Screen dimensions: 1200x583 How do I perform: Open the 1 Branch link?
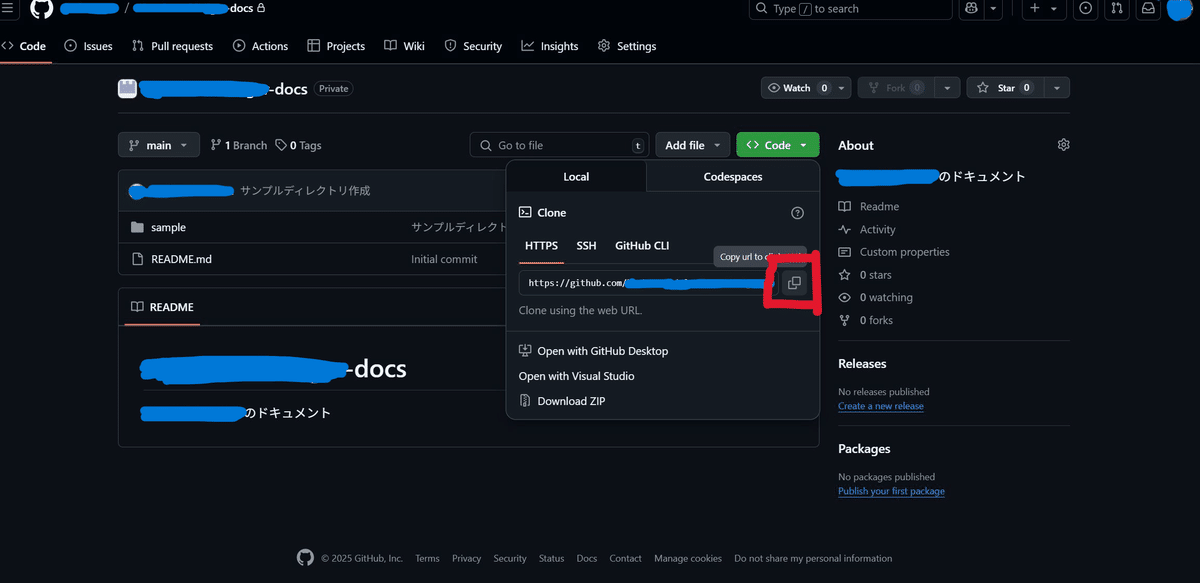239,145
